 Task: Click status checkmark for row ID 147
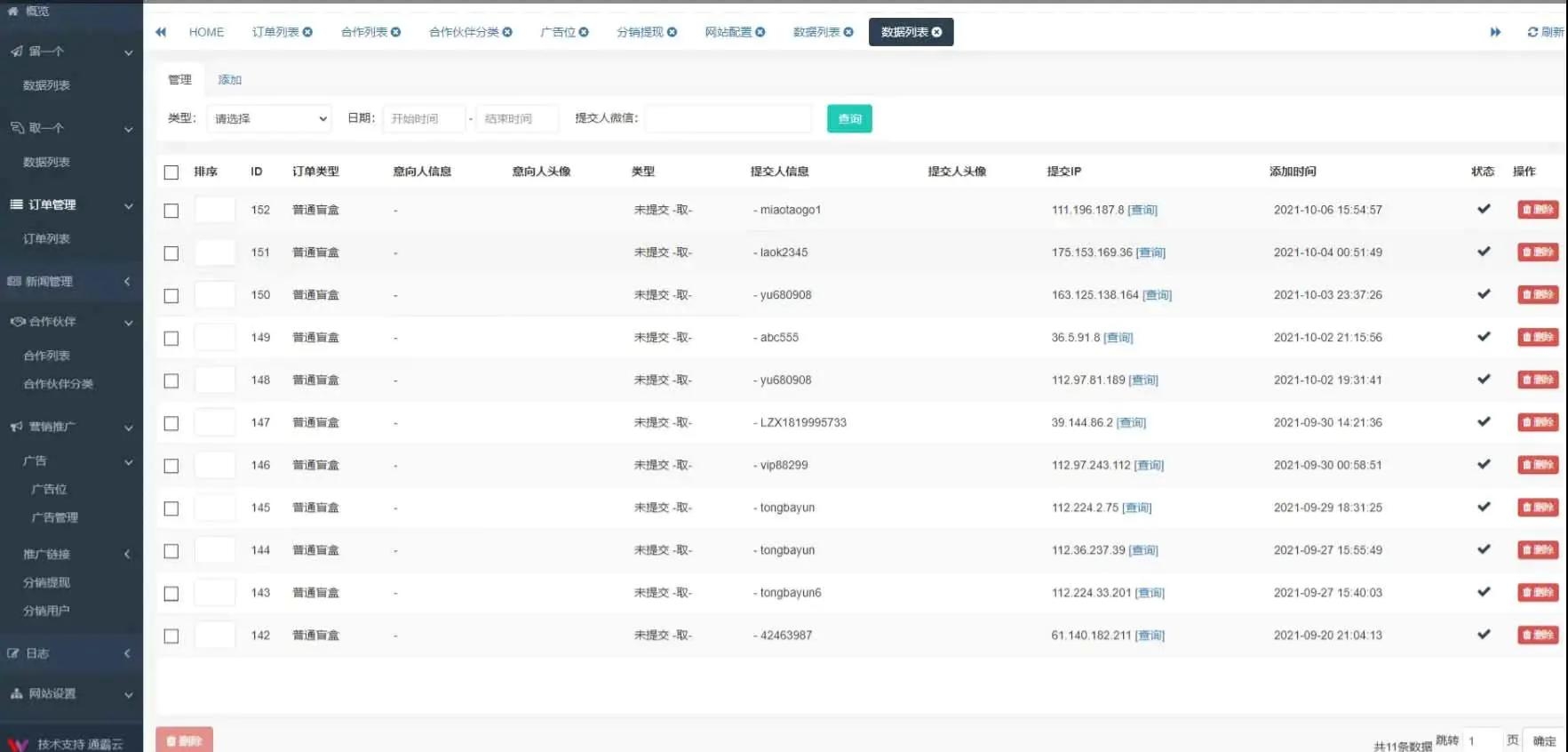1483,422
